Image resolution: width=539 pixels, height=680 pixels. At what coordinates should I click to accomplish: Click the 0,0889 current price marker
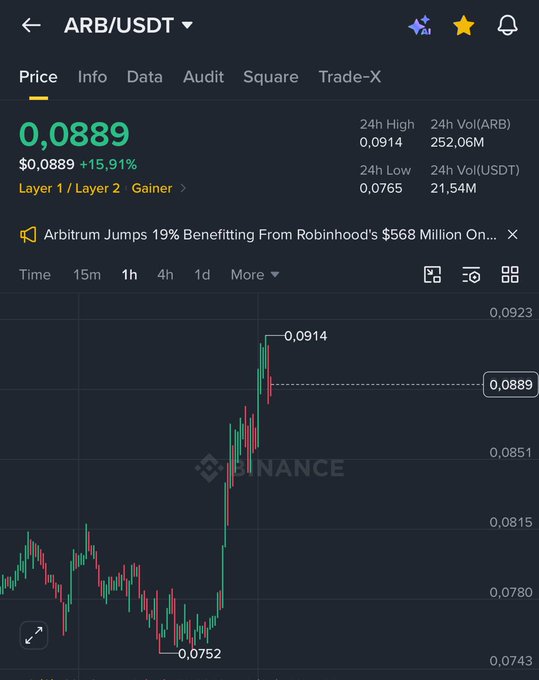pos(510,385)
